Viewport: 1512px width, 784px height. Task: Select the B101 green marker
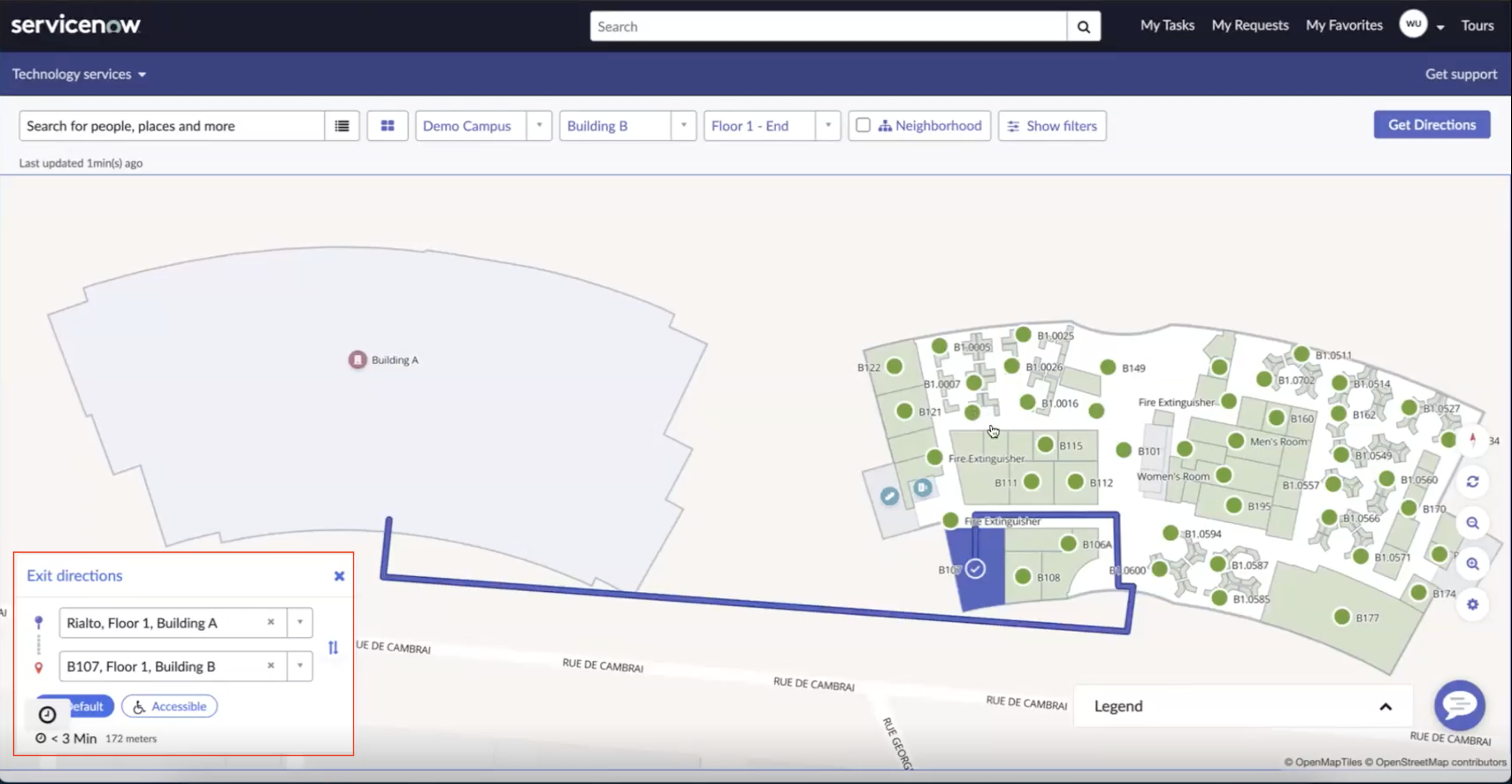[x=1123, y=450]
